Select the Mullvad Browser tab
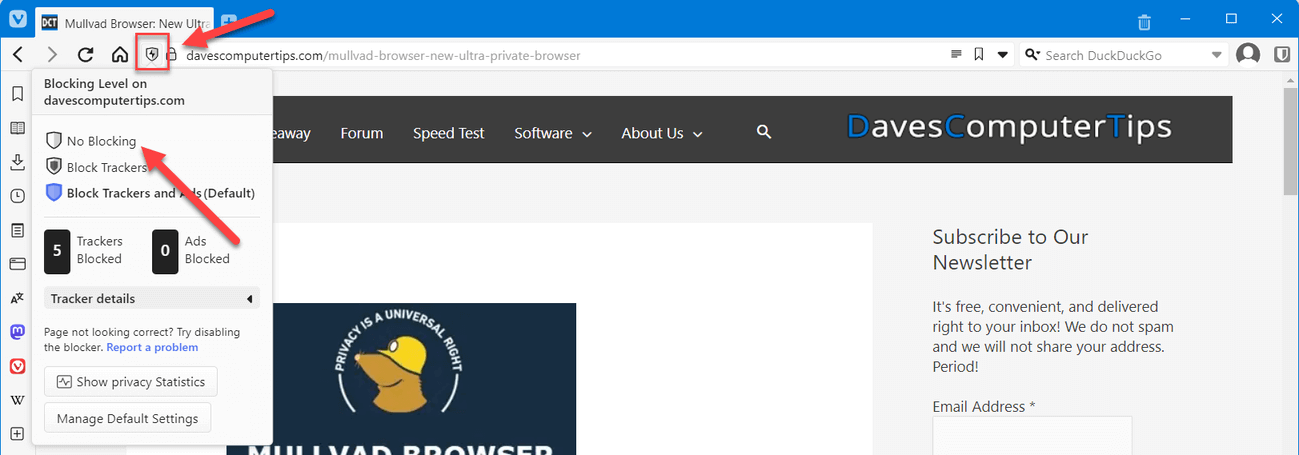 127,21
